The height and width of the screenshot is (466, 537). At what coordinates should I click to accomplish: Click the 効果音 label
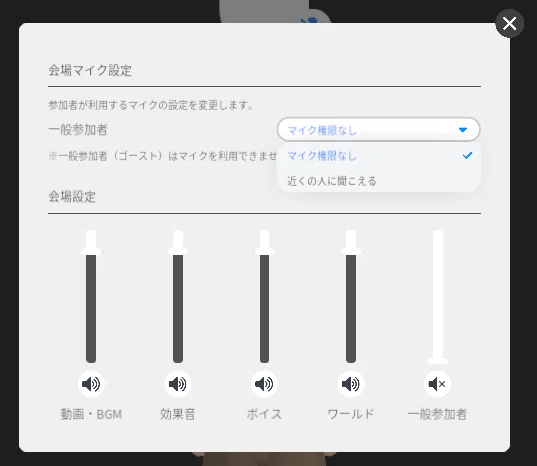[x=178, y=414]
